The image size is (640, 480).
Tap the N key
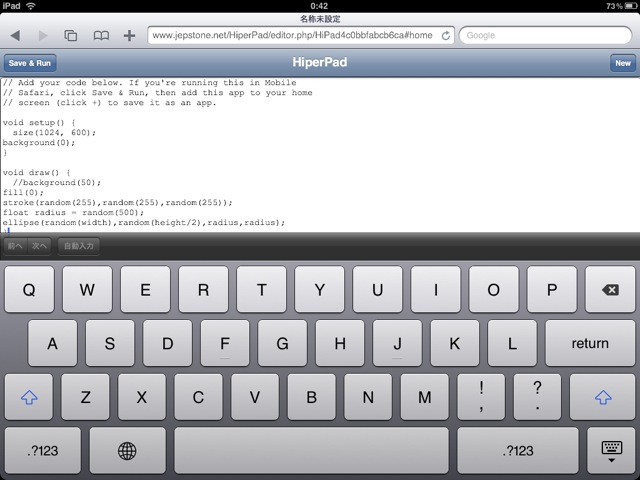point(368,397)
